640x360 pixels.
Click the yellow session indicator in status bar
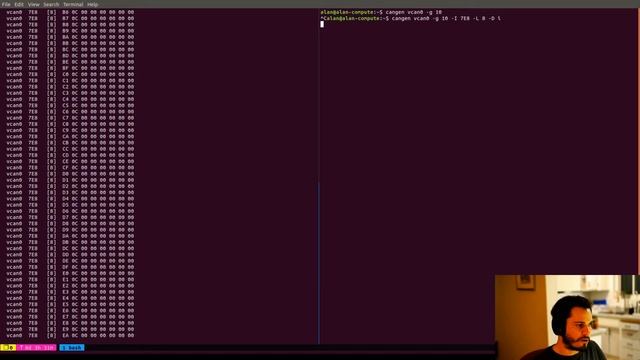pyautogui.click(x=8, y=348)
